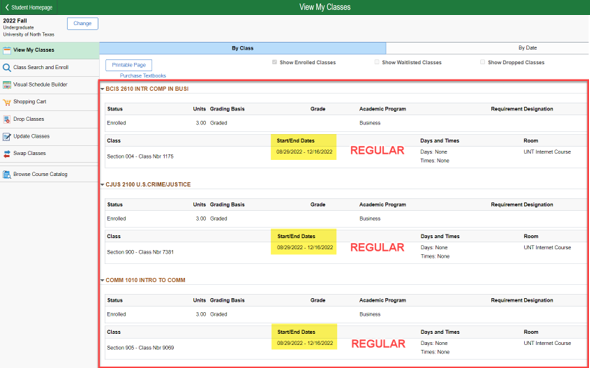Click Academic Program header in CJUS 2100
The image size is (591, 371).
click(x=383, y=205)
